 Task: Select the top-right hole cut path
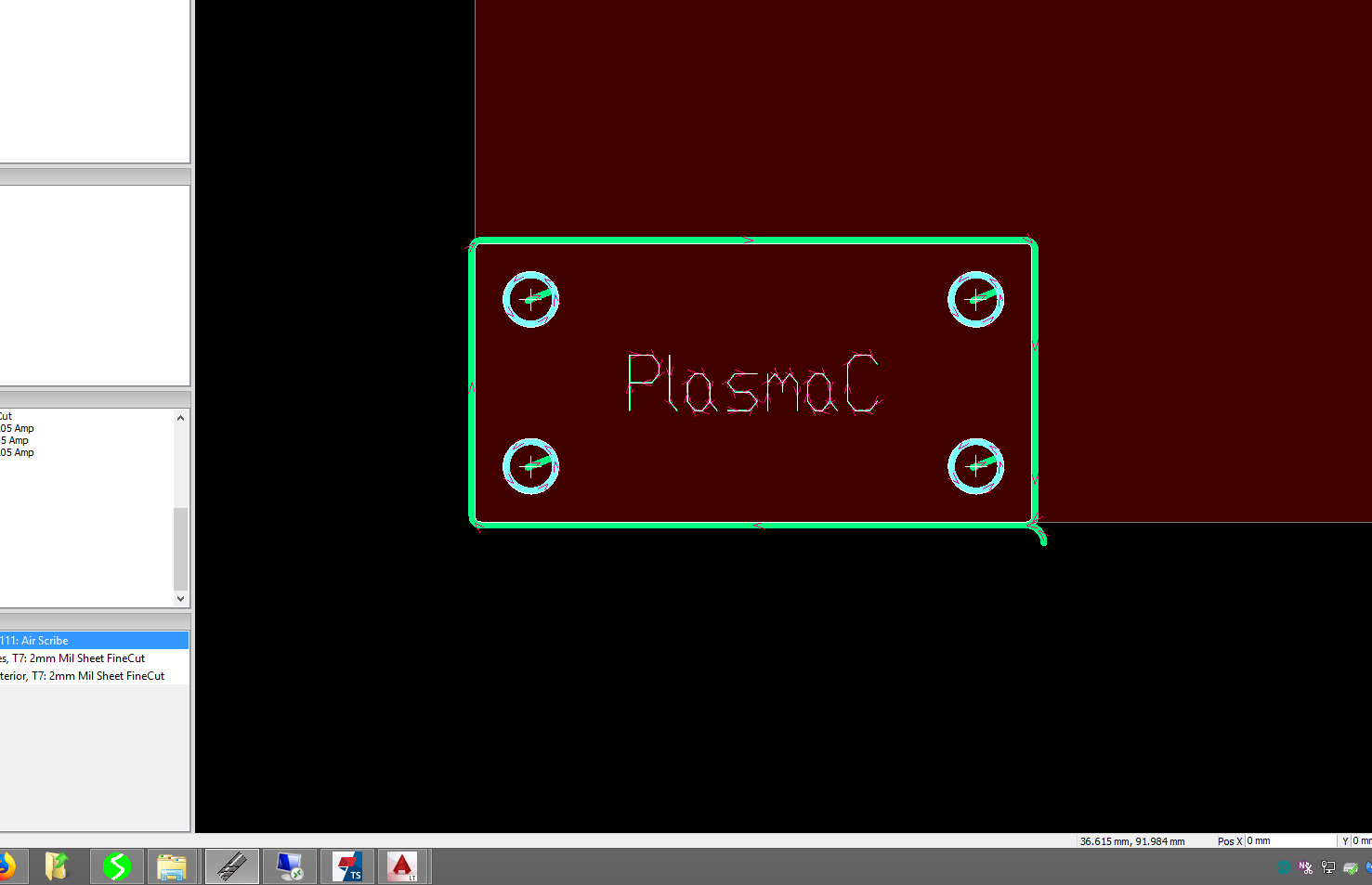(x=975, y=299)
